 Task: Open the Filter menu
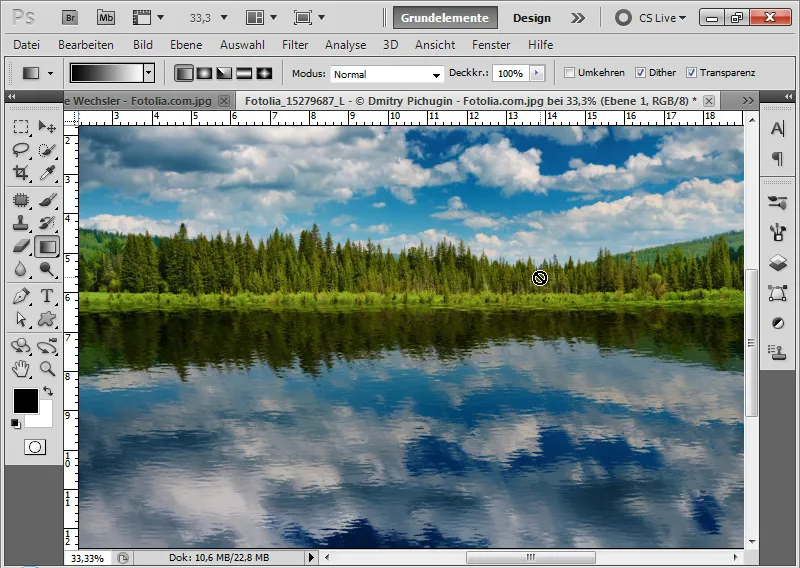[x=295, y=45]
